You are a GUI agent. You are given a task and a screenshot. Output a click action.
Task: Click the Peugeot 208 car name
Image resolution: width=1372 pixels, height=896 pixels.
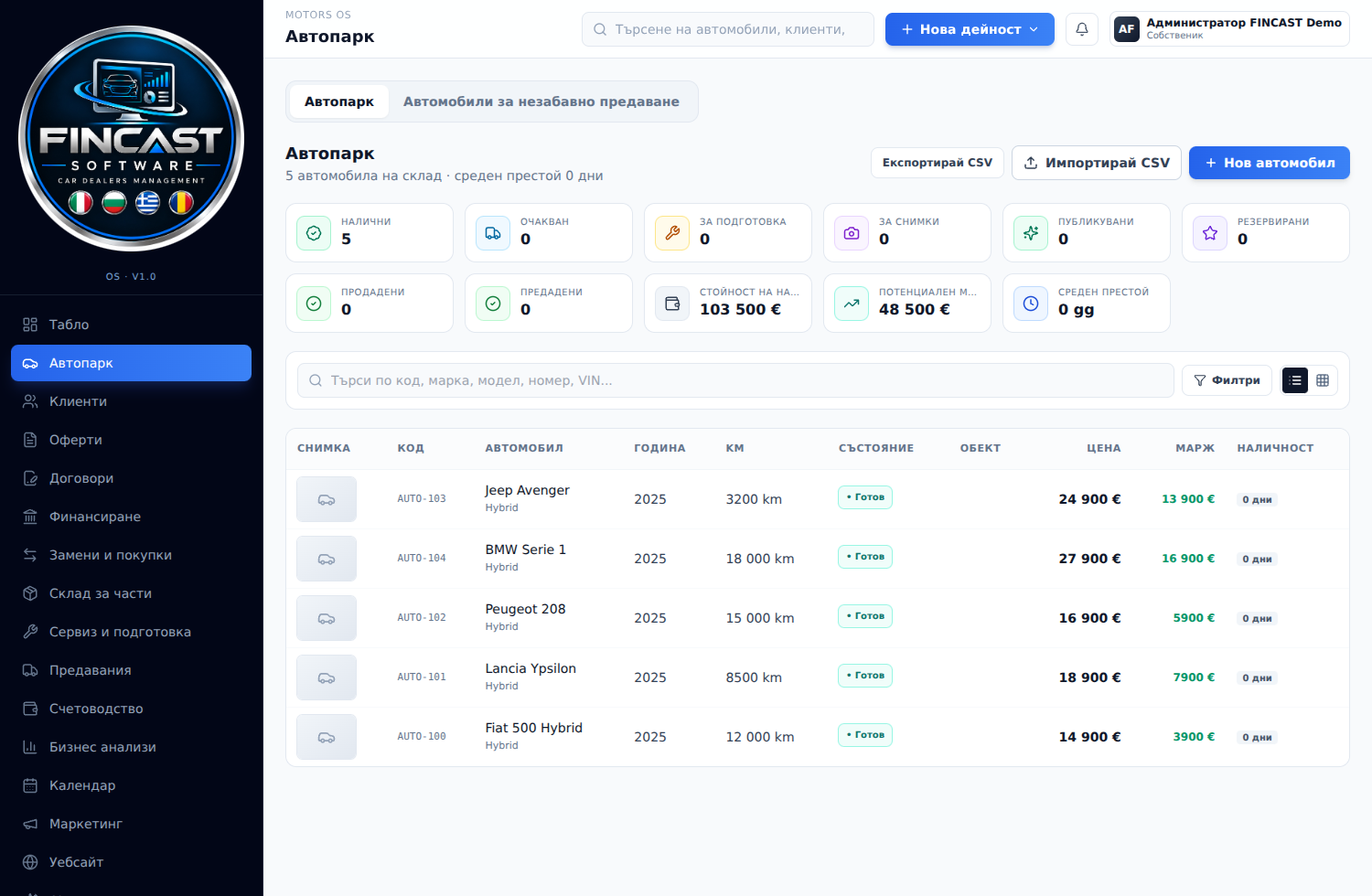coord(525,609)
